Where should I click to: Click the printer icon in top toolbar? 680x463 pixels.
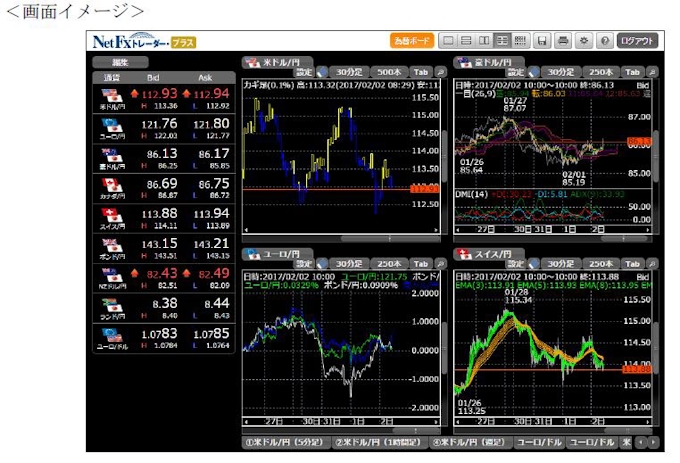pyautogui.click(x=563, y=41)
